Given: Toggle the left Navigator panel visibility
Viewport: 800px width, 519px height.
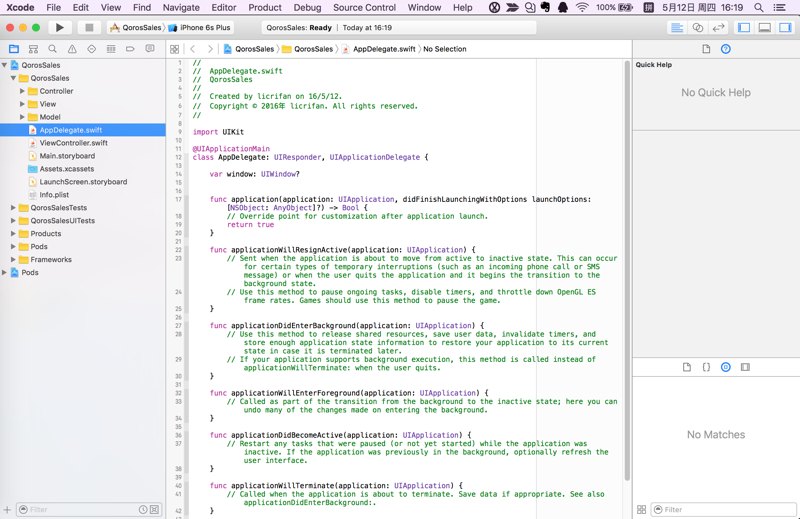Looking at the screenshot, I should tap(744, 28).
